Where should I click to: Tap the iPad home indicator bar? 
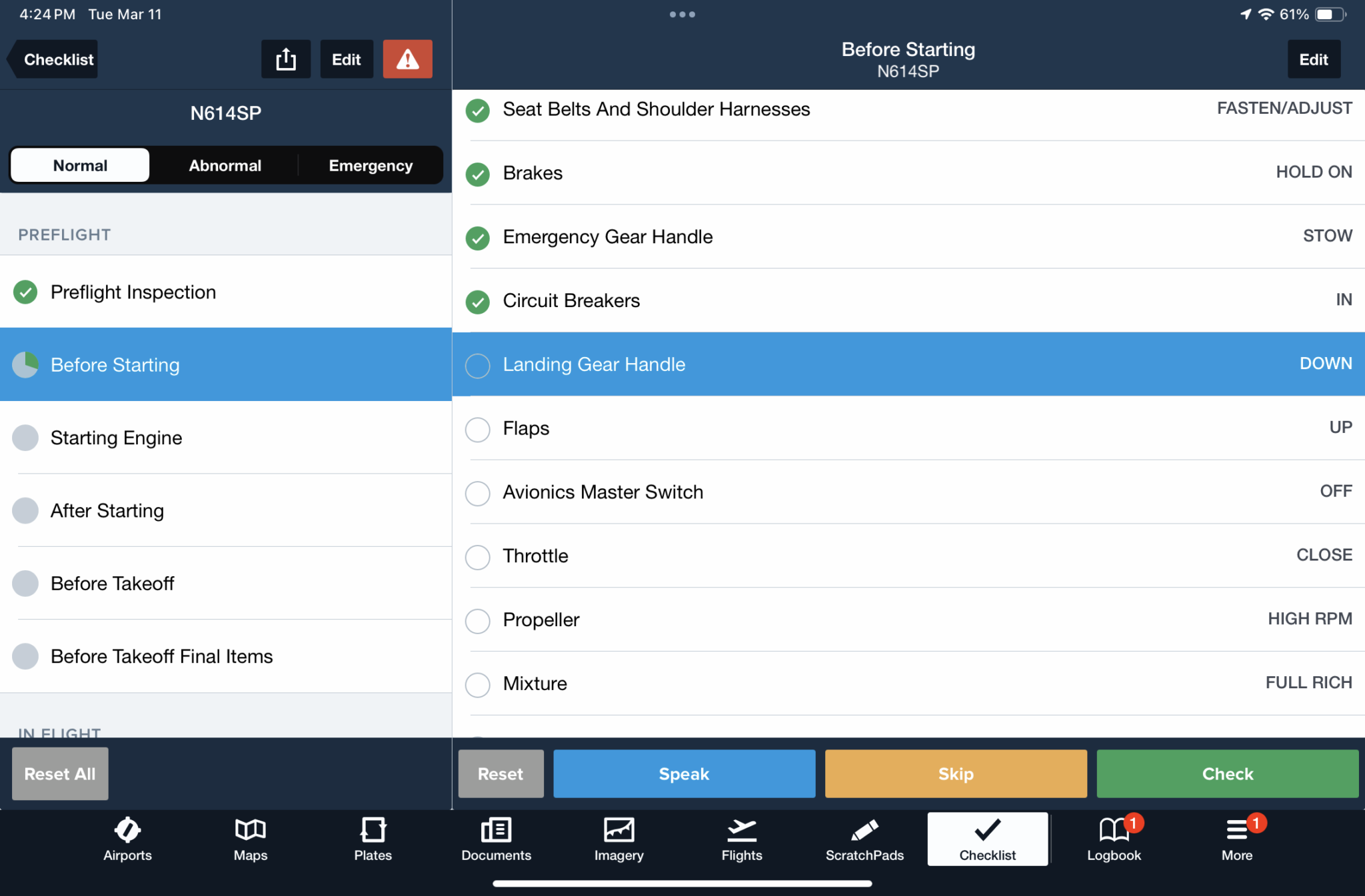click(682, 883)
